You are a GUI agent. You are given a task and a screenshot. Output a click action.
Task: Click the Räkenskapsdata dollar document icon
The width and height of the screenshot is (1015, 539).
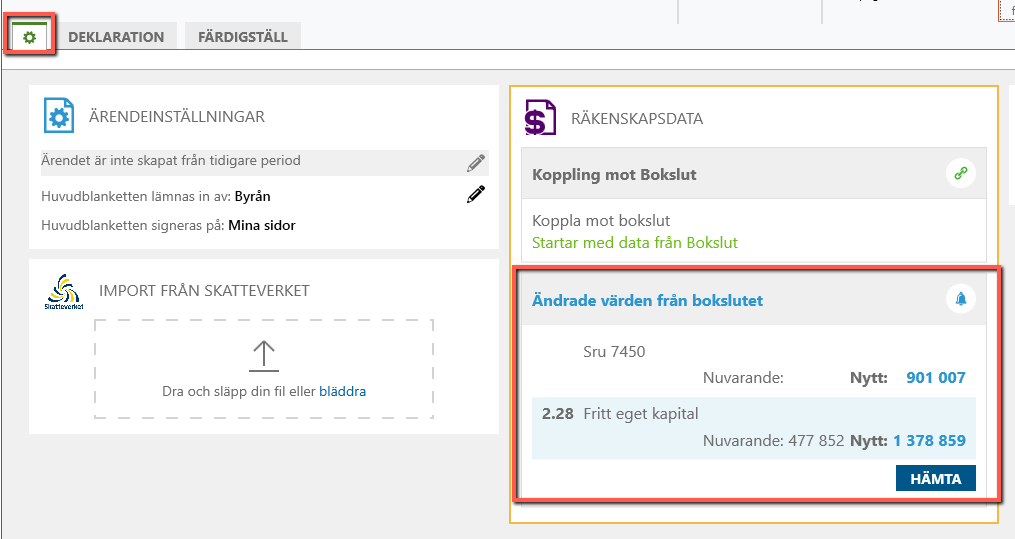[540, 117]
